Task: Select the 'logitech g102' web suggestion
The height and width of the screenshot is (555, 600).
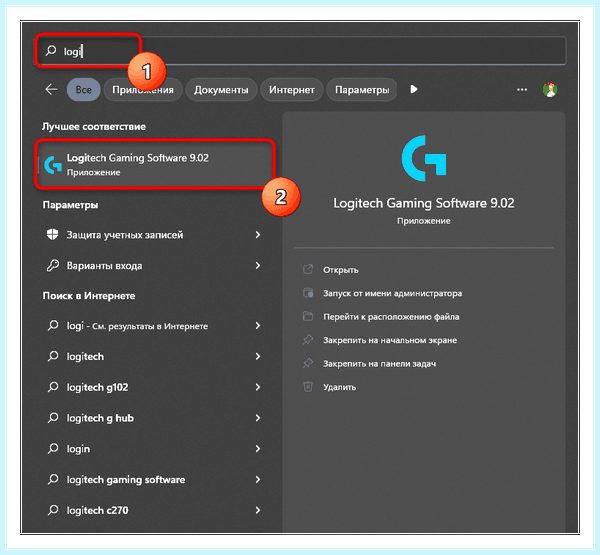Action: [153, 387]
